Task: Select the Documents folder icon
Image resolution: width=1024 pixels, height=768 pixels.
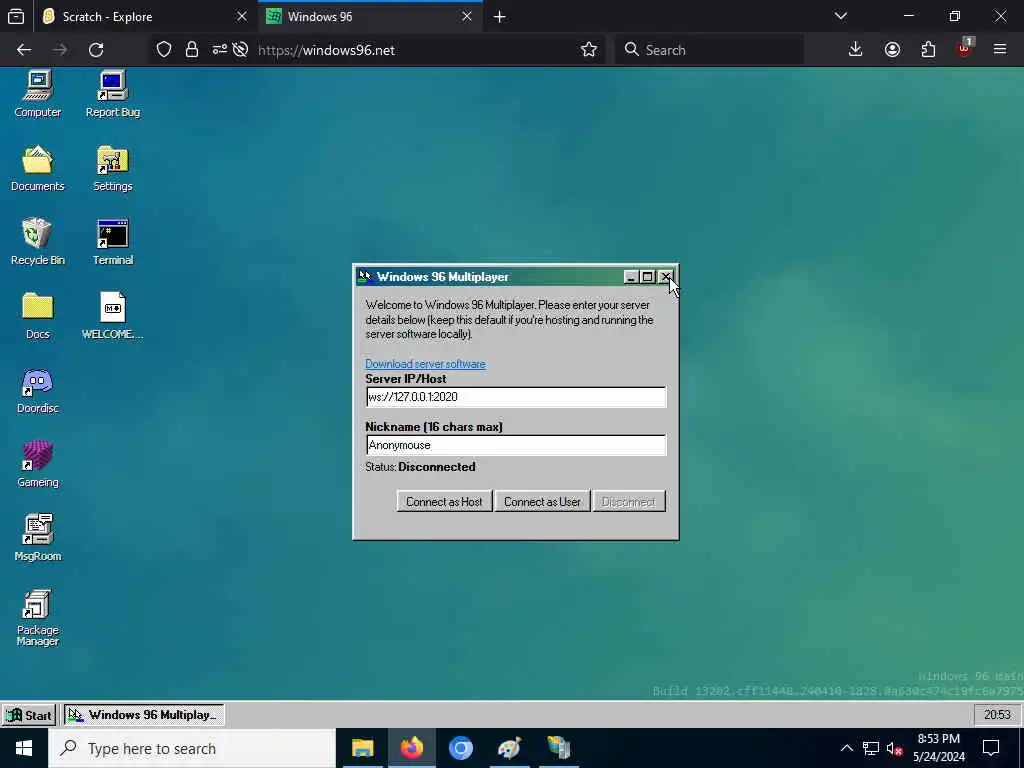Action: (37, 168)
